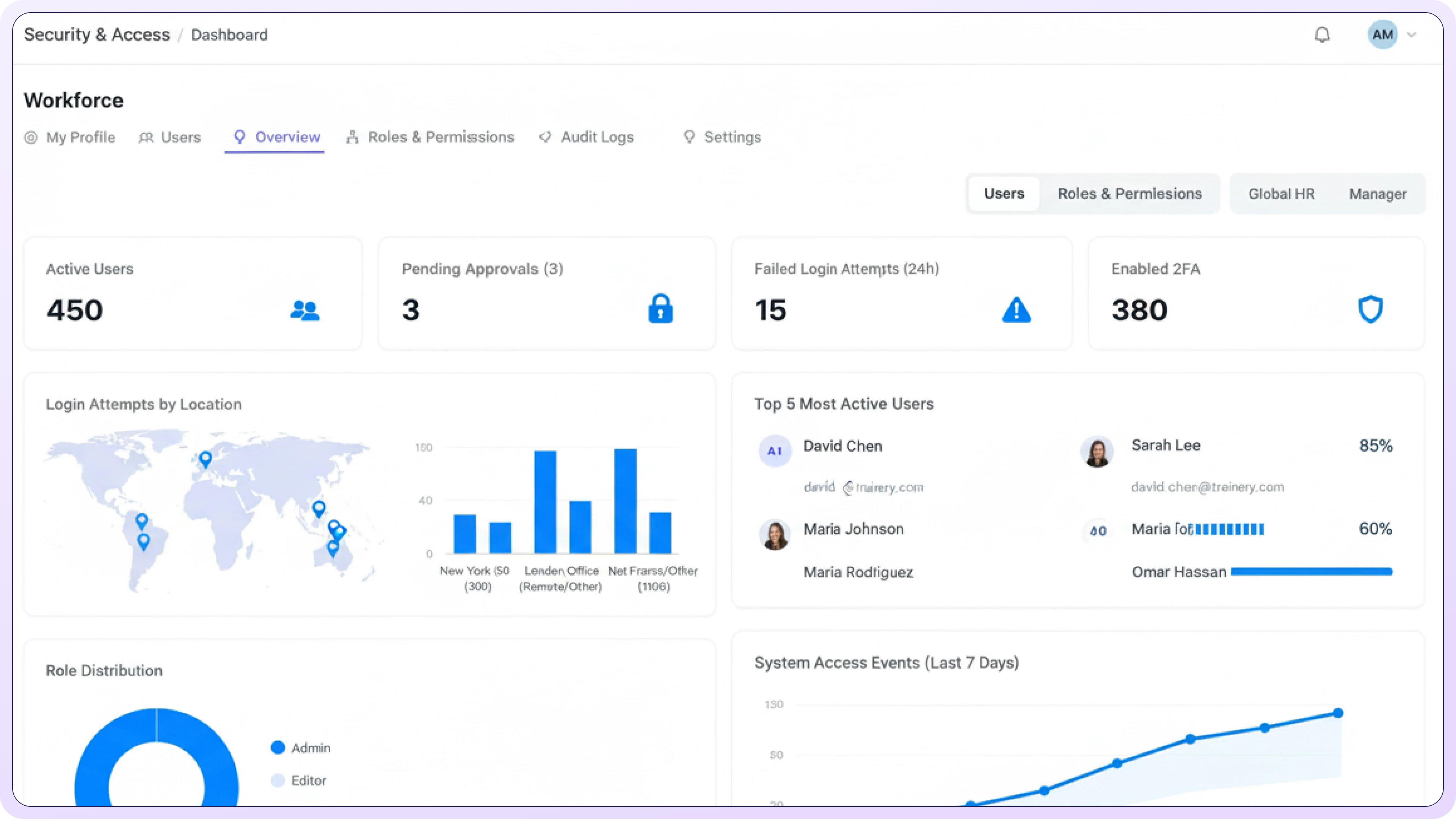
Task: Expand the account dropdown chevron
Action: [1411, 35]
